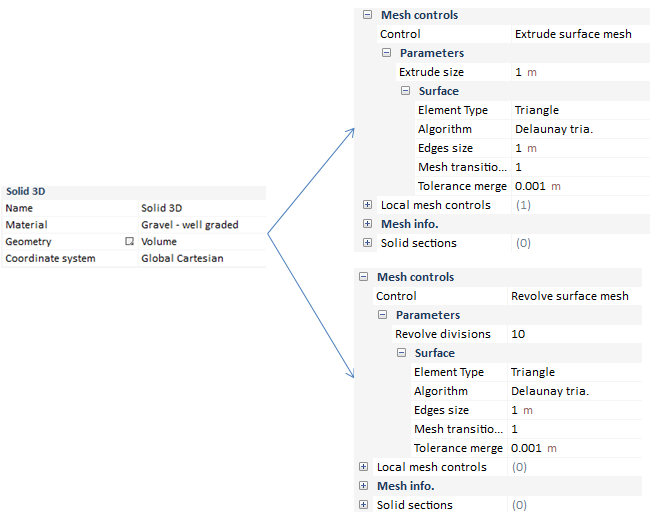This screenshot has width=665, height=529.
Task: Collapse Mesh controls in the extrude panel
Action: pyautogui.click(x=367, y=15)
